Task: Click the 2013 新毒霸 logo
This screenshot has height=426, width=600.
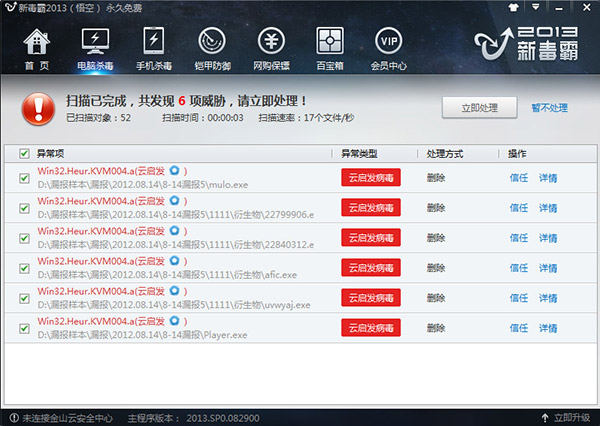Action: point(526,44)
